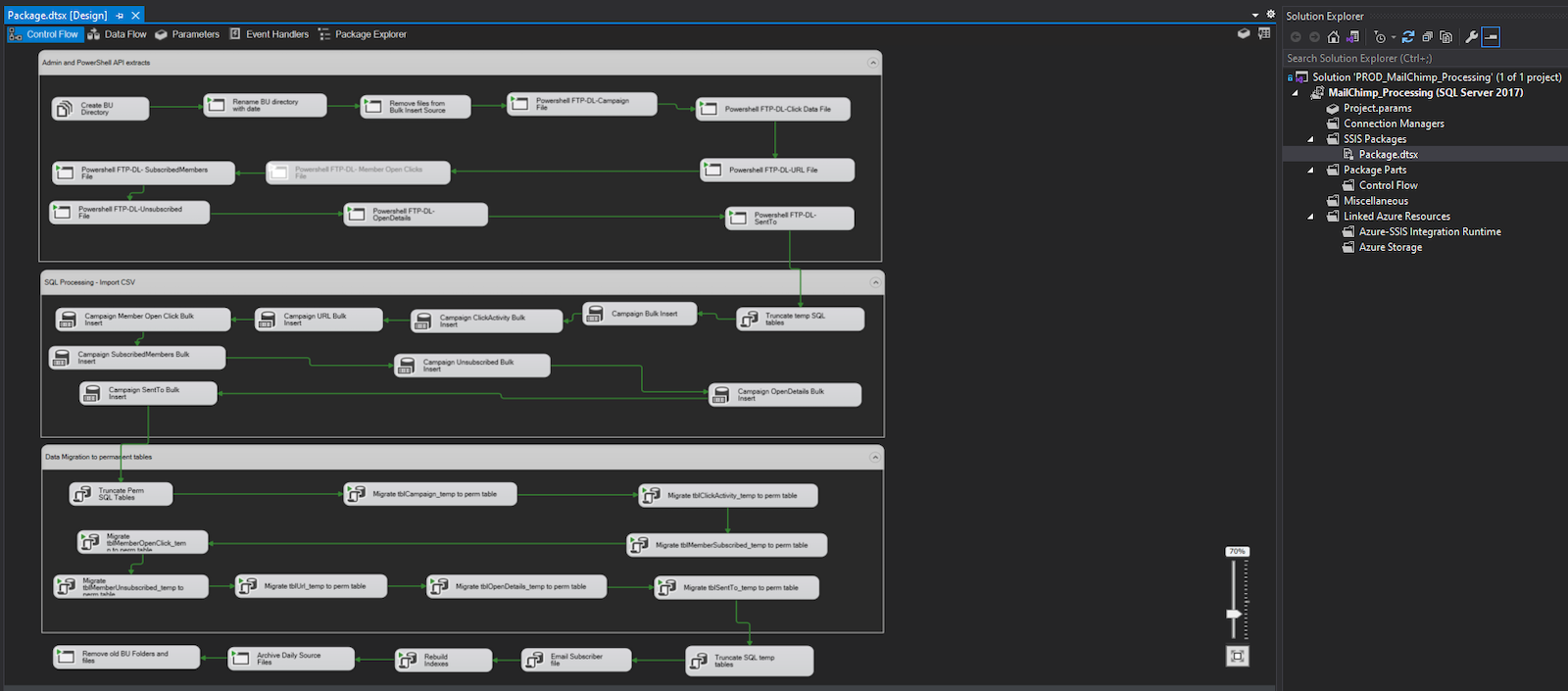Select disabled Powershell FTP-DL-Member Open Clicks task
The width and height of the screenshot is (1568, 691).
[358, 173]
